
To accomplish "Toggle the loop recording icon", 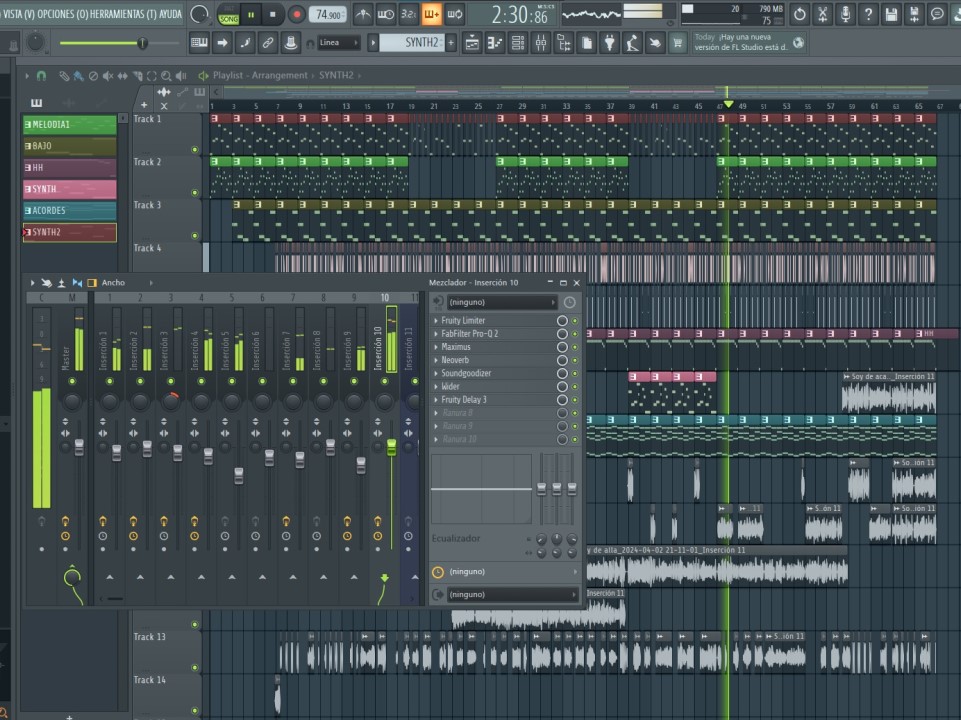I will (455, 14).
